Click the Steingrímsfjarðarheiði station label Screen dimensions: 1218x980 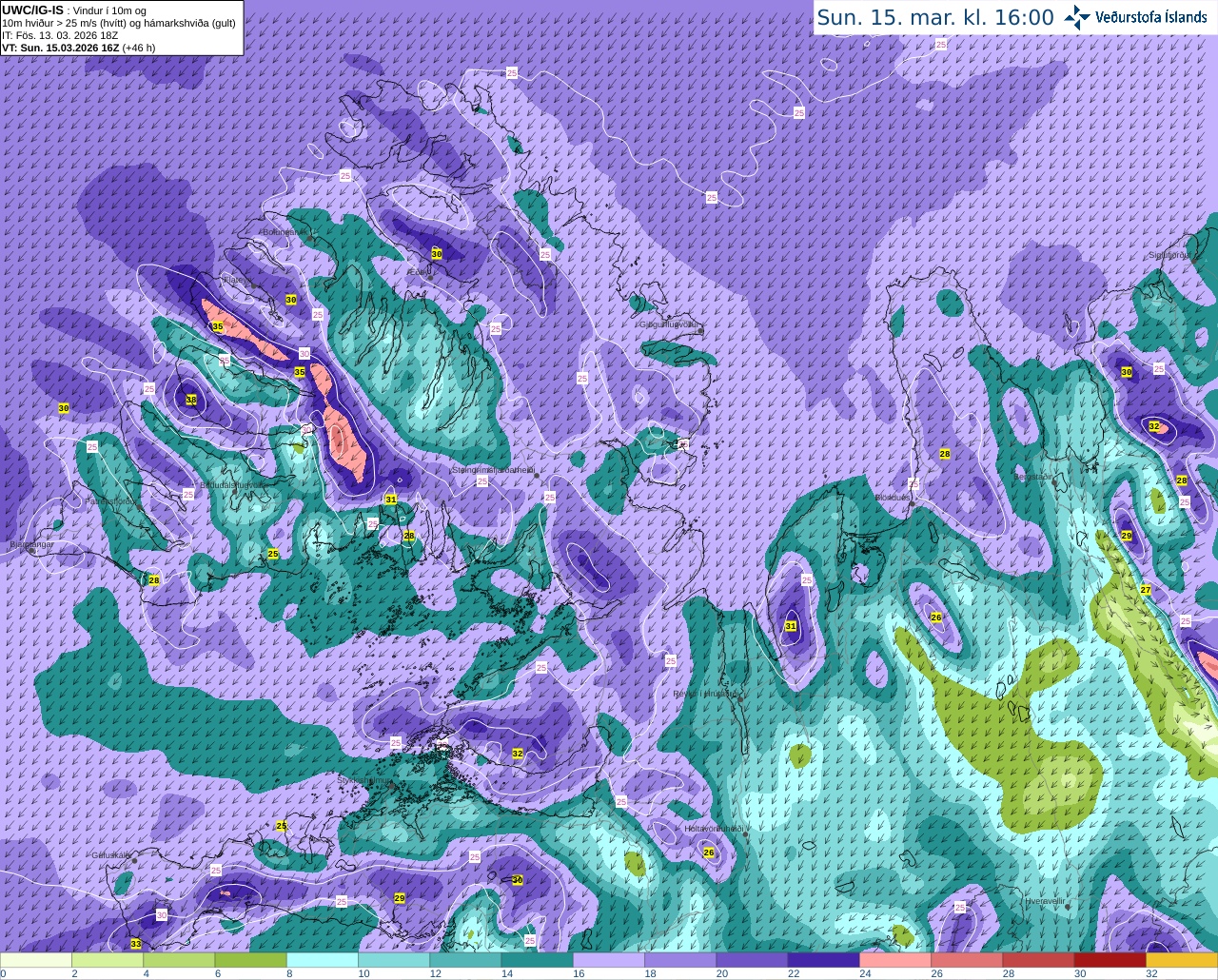pos(492,469)
